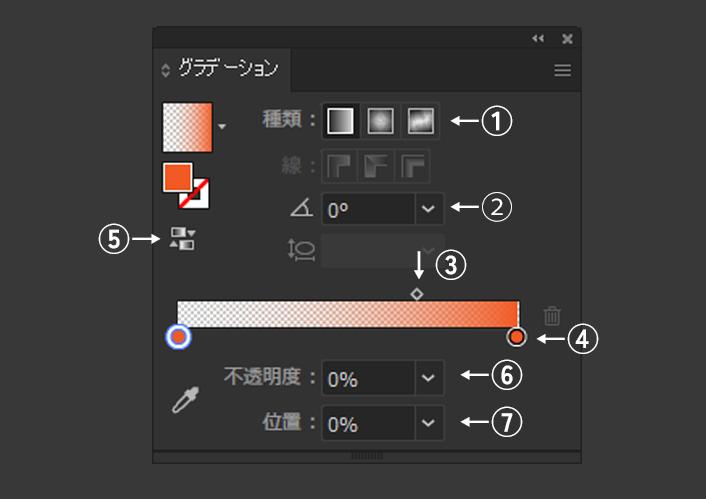
Task: Select the radial gradient type icon
Action: point(381,121)
